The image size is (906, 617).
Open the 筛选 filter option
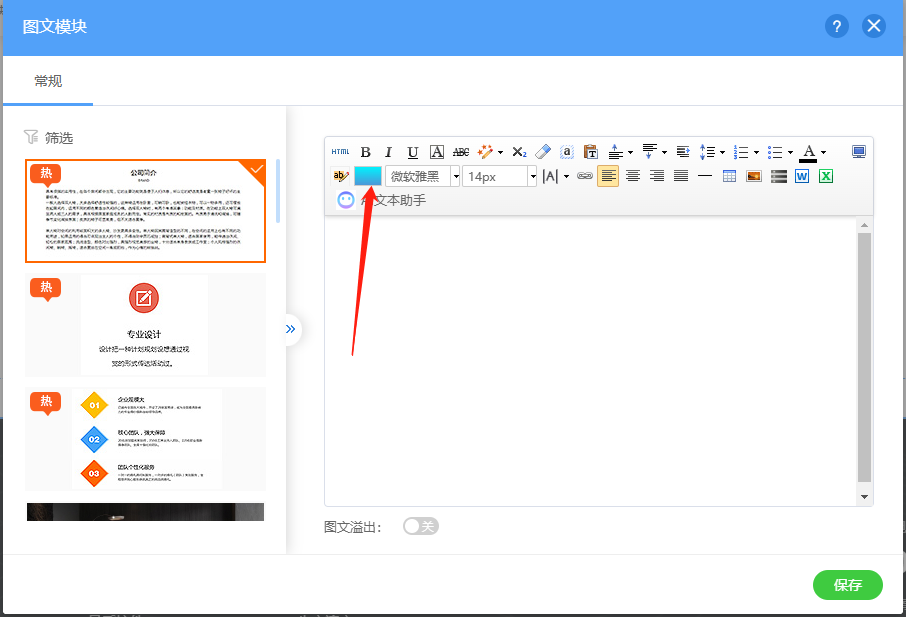pyautogui.click(x=49, y=138)
